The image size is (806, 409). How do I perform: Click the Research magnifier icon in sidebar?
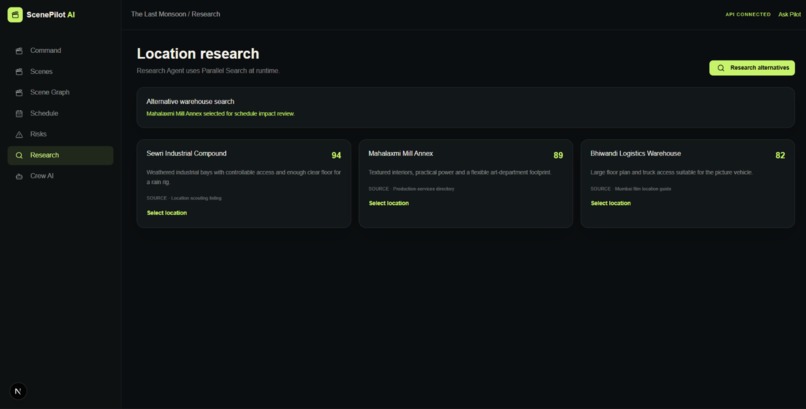point(19,155)
